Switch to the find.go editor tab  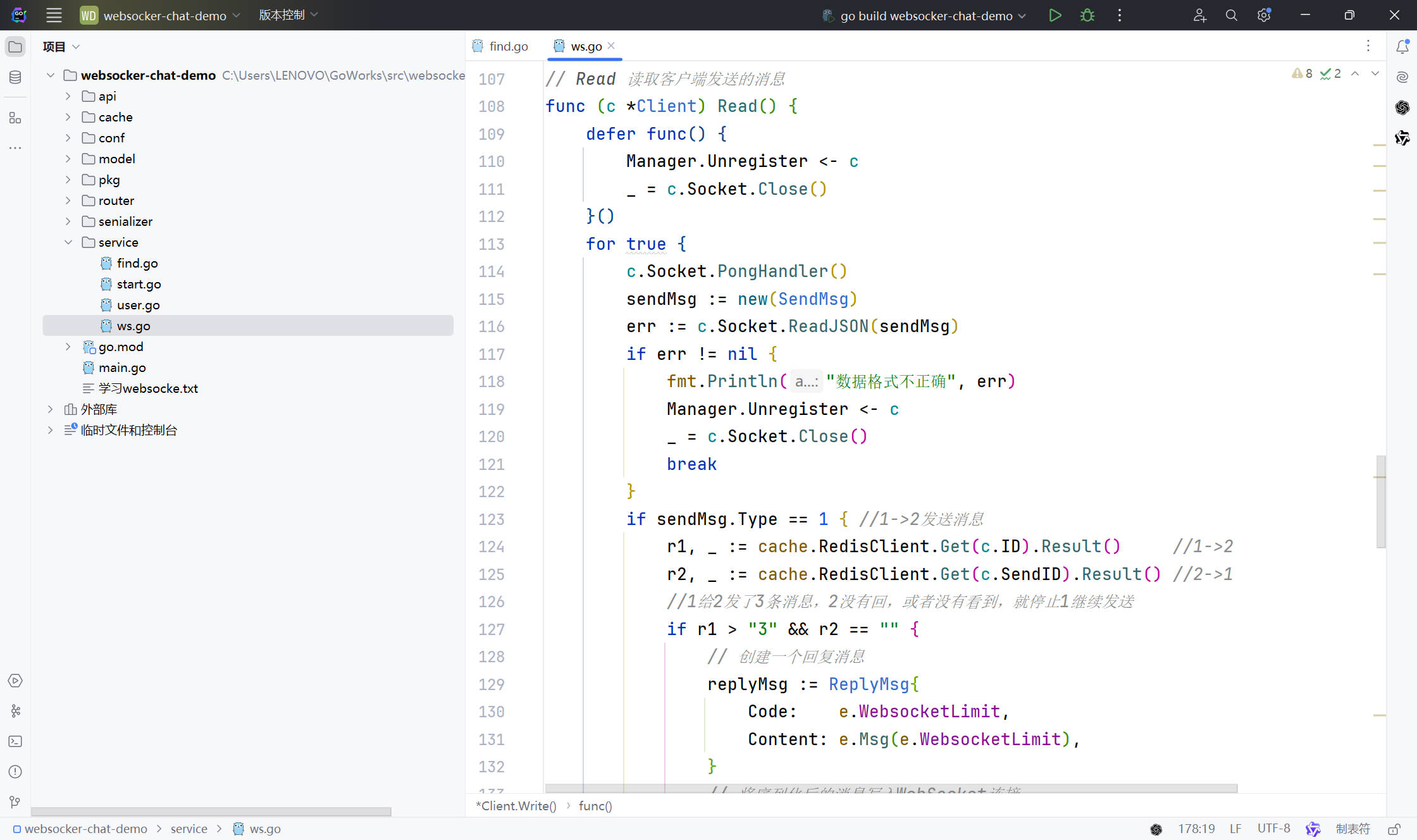(x=500, y=46)
